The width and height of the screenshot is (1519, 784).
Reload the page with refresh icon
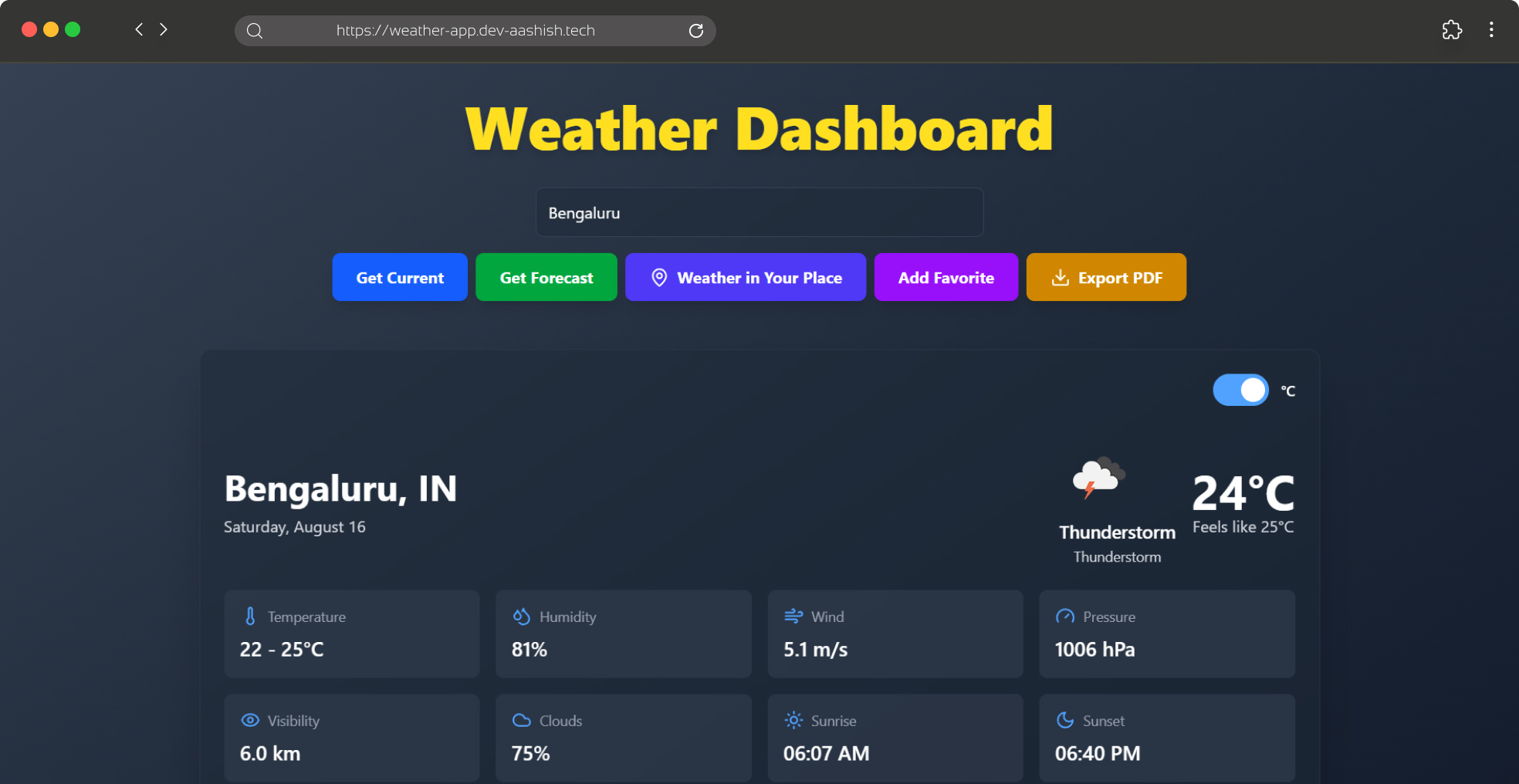pyautogui.click(x=696, y=31)
